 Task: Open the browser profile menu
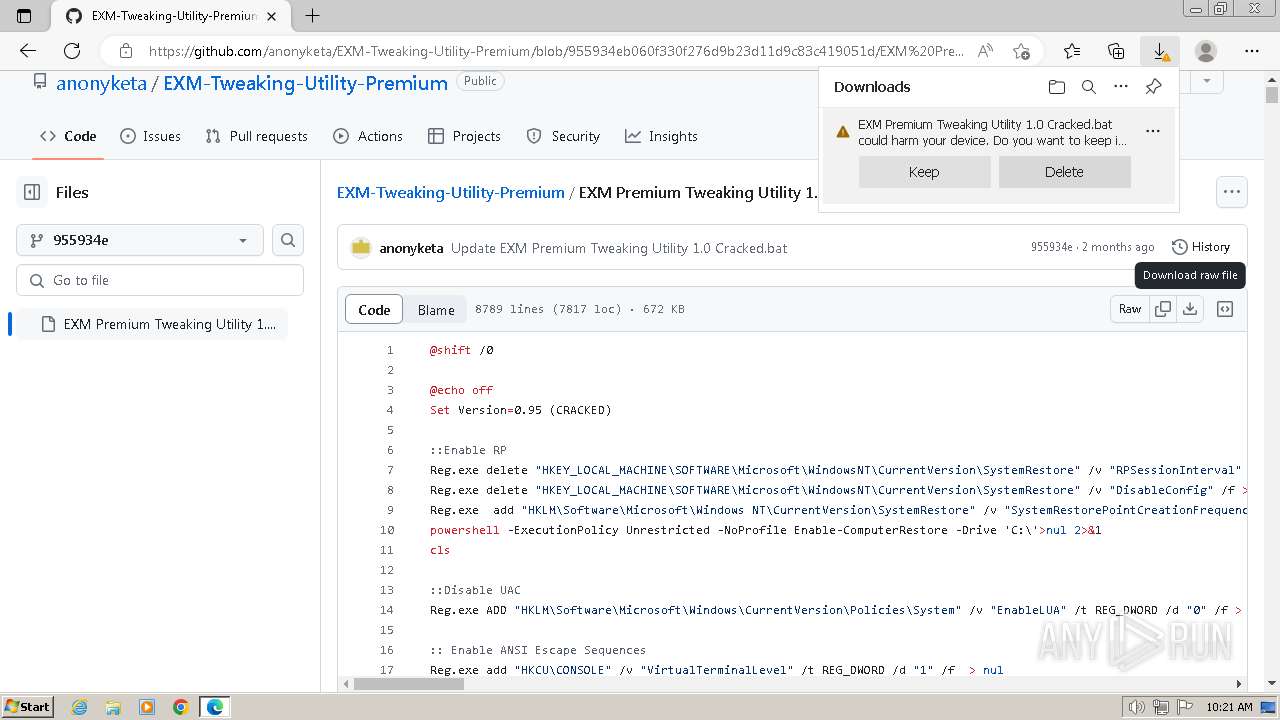[1206, 51]
